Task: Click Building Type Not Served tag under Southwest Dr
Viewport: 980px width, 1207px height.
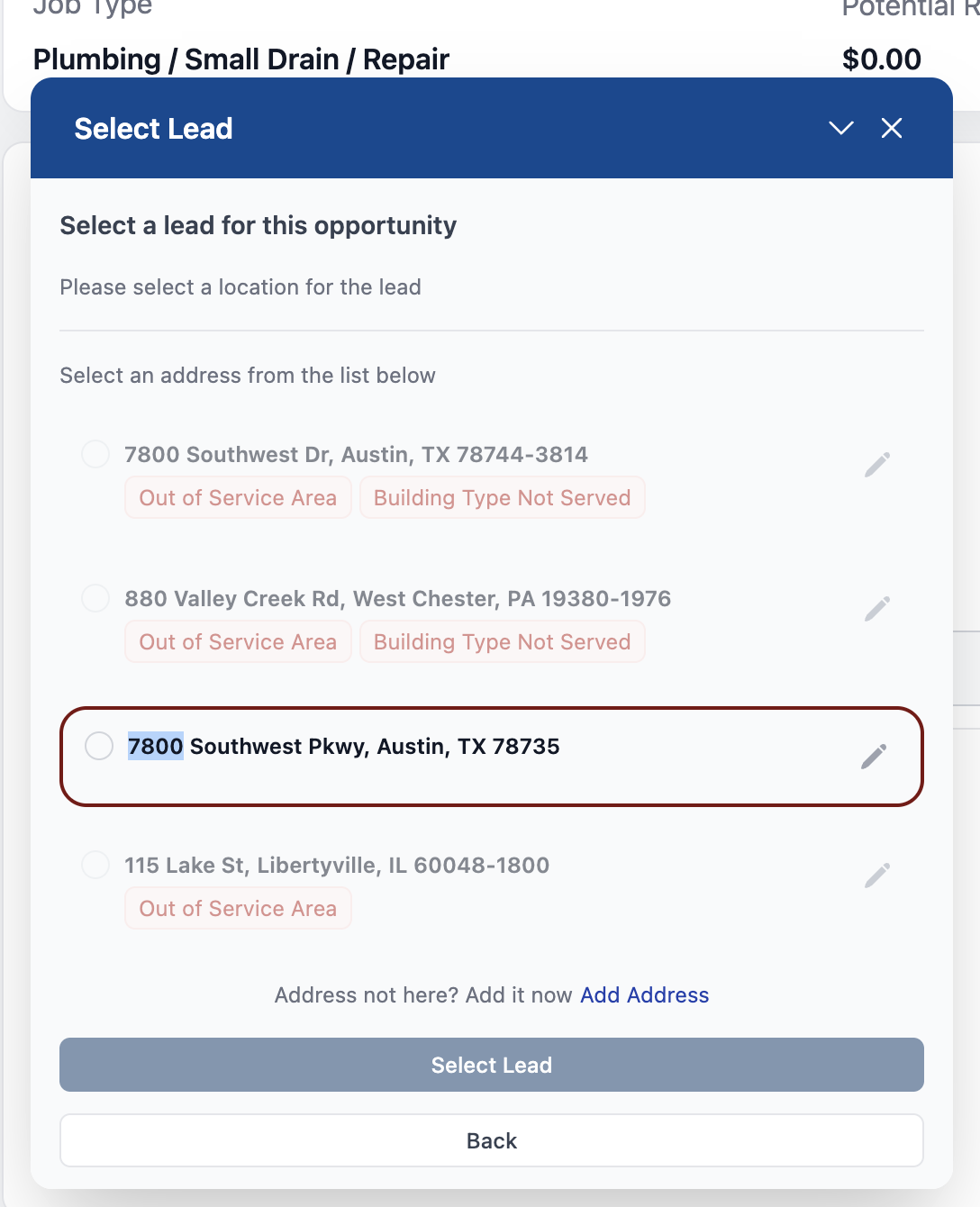Action: [503, 498]
